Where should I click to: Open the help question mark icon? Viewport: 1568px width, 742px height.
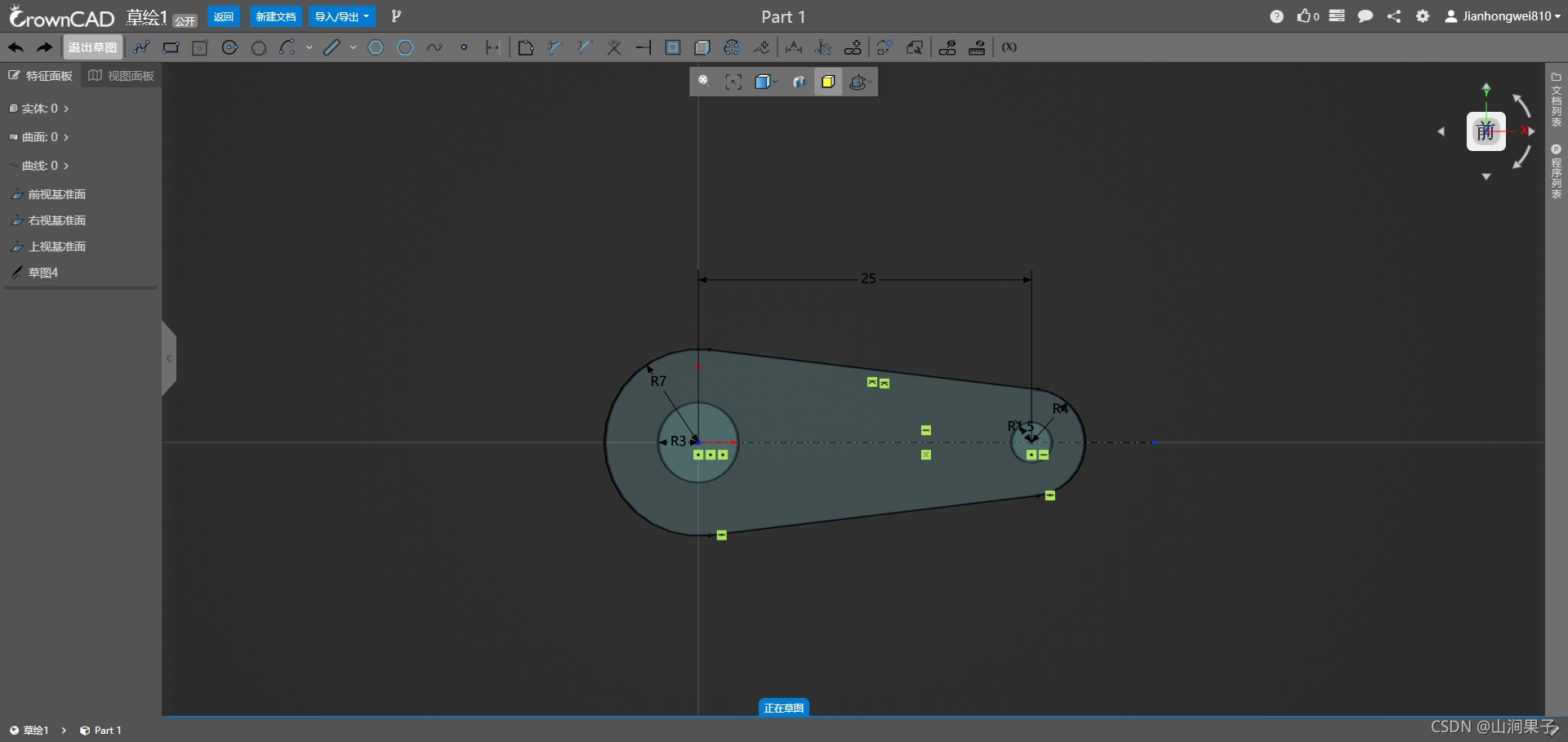pos(1276,16)
